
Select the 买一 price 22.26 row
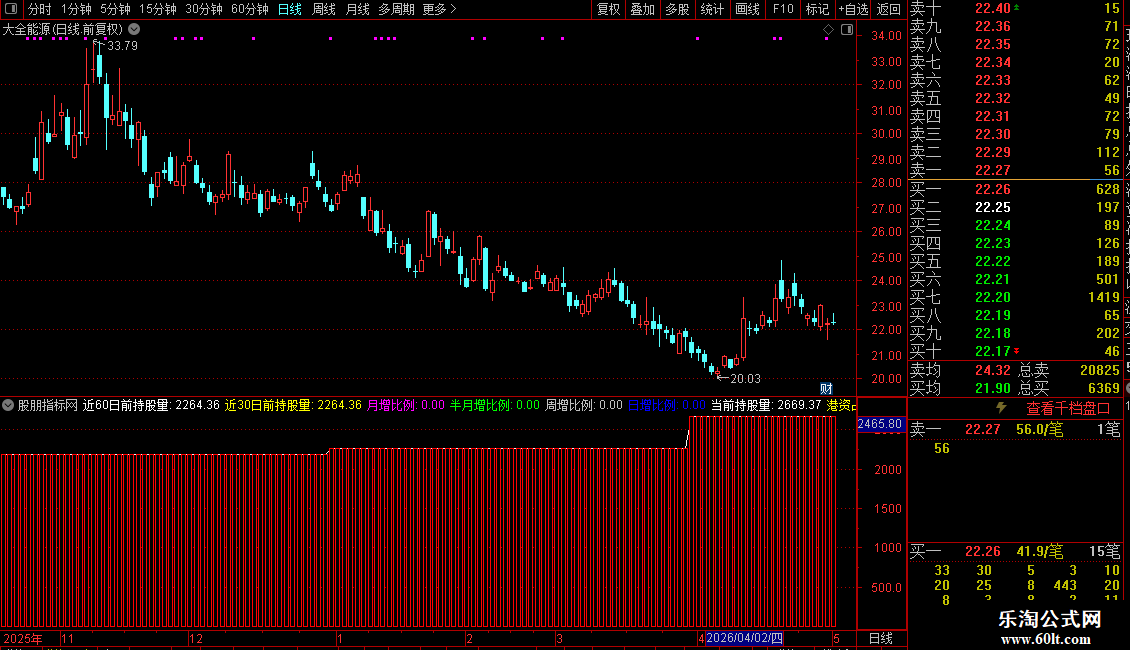point(1015,190)
